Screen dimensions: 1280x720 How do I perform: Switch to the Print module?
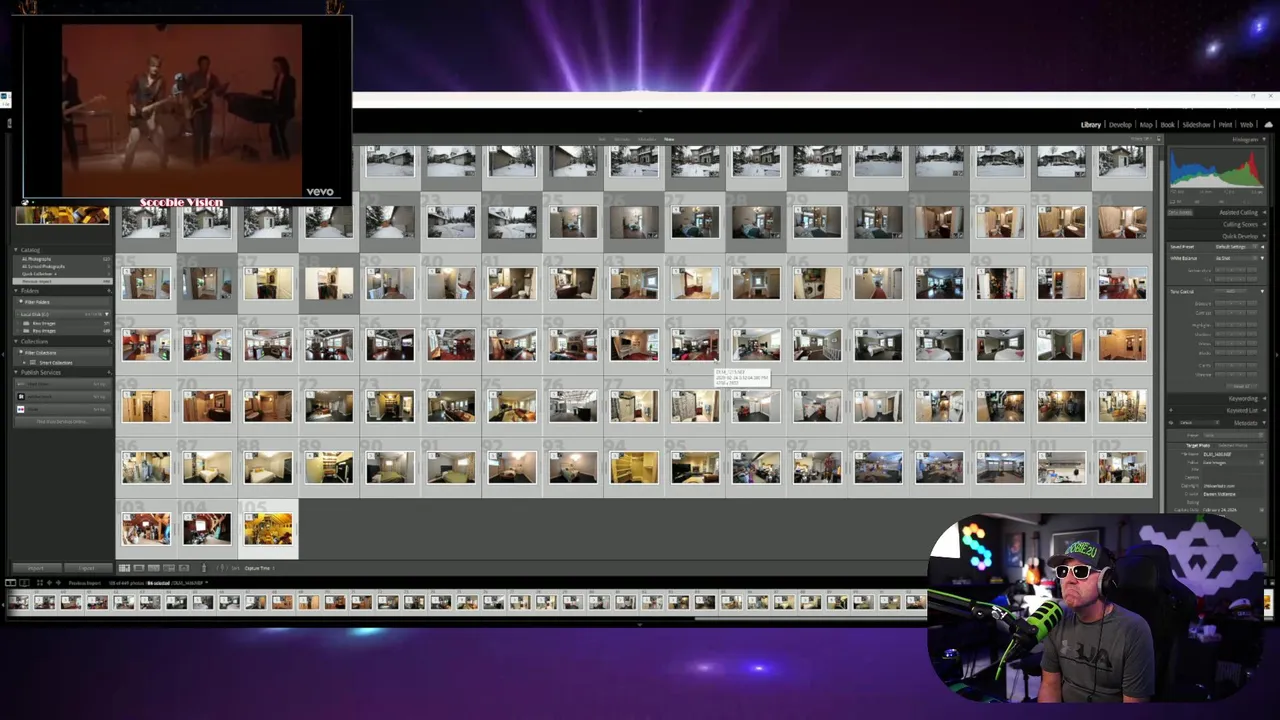coord(1225,125)
